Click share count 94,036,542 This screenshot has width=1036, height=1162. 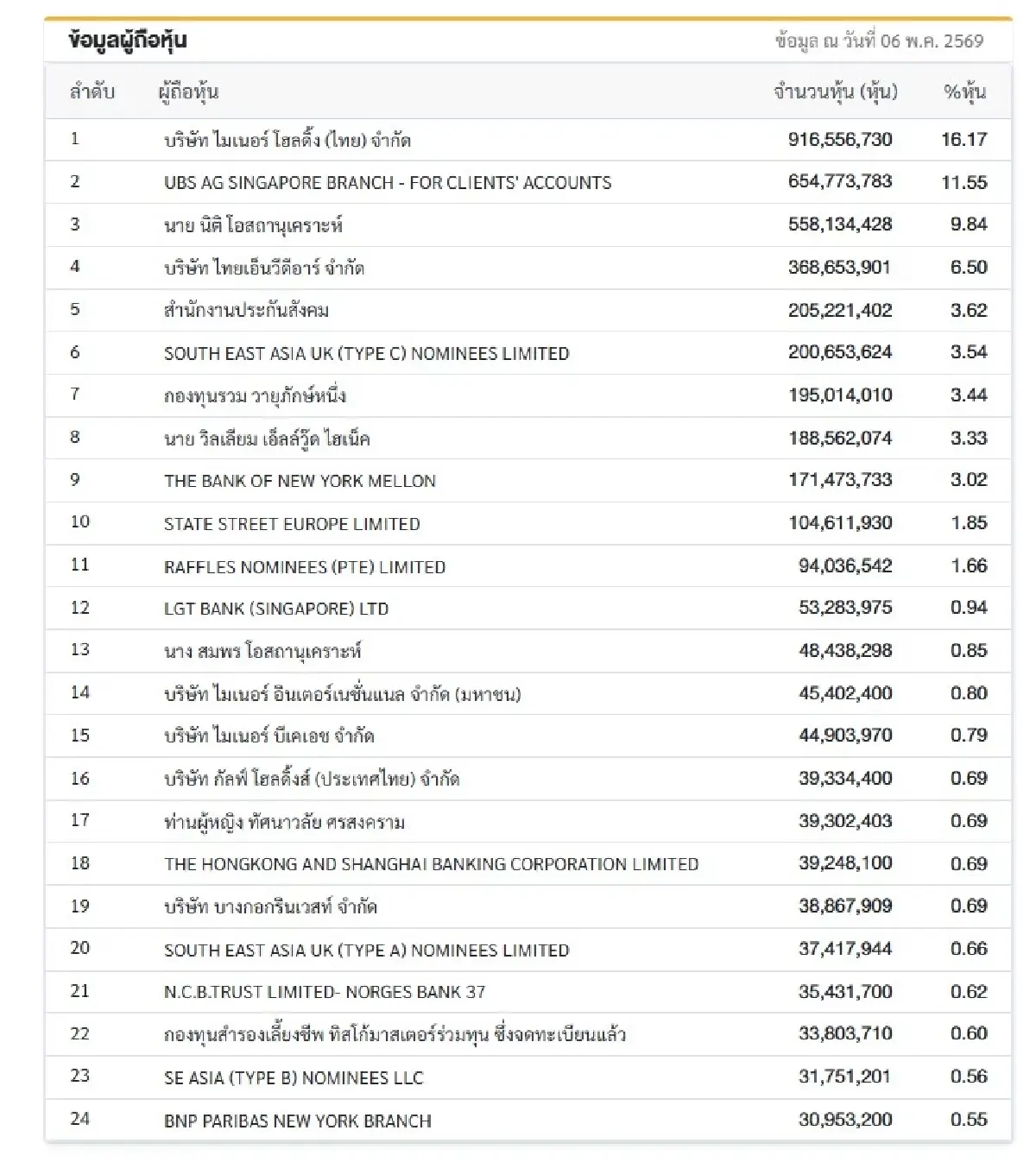(x=845, y=565)
